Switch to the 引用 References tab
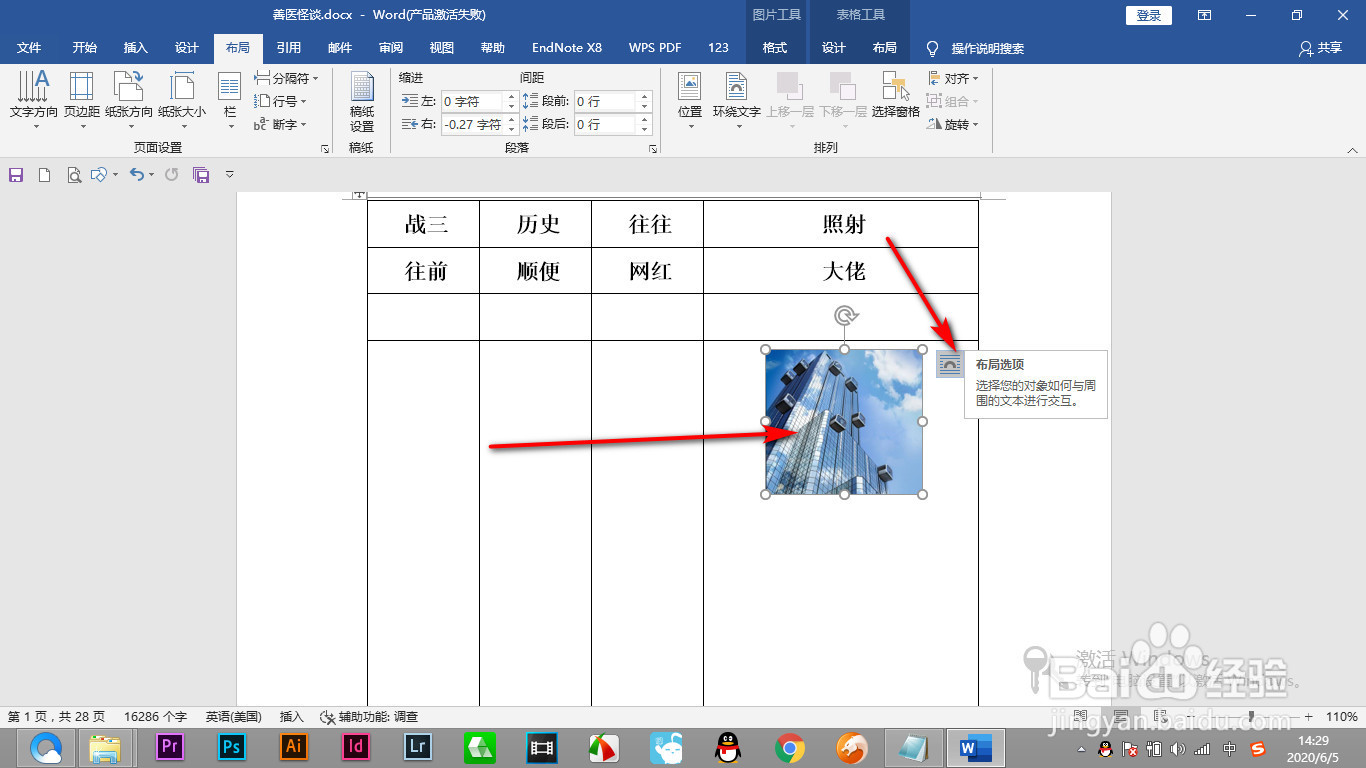The image size is (1366, 768). [289, 48]
